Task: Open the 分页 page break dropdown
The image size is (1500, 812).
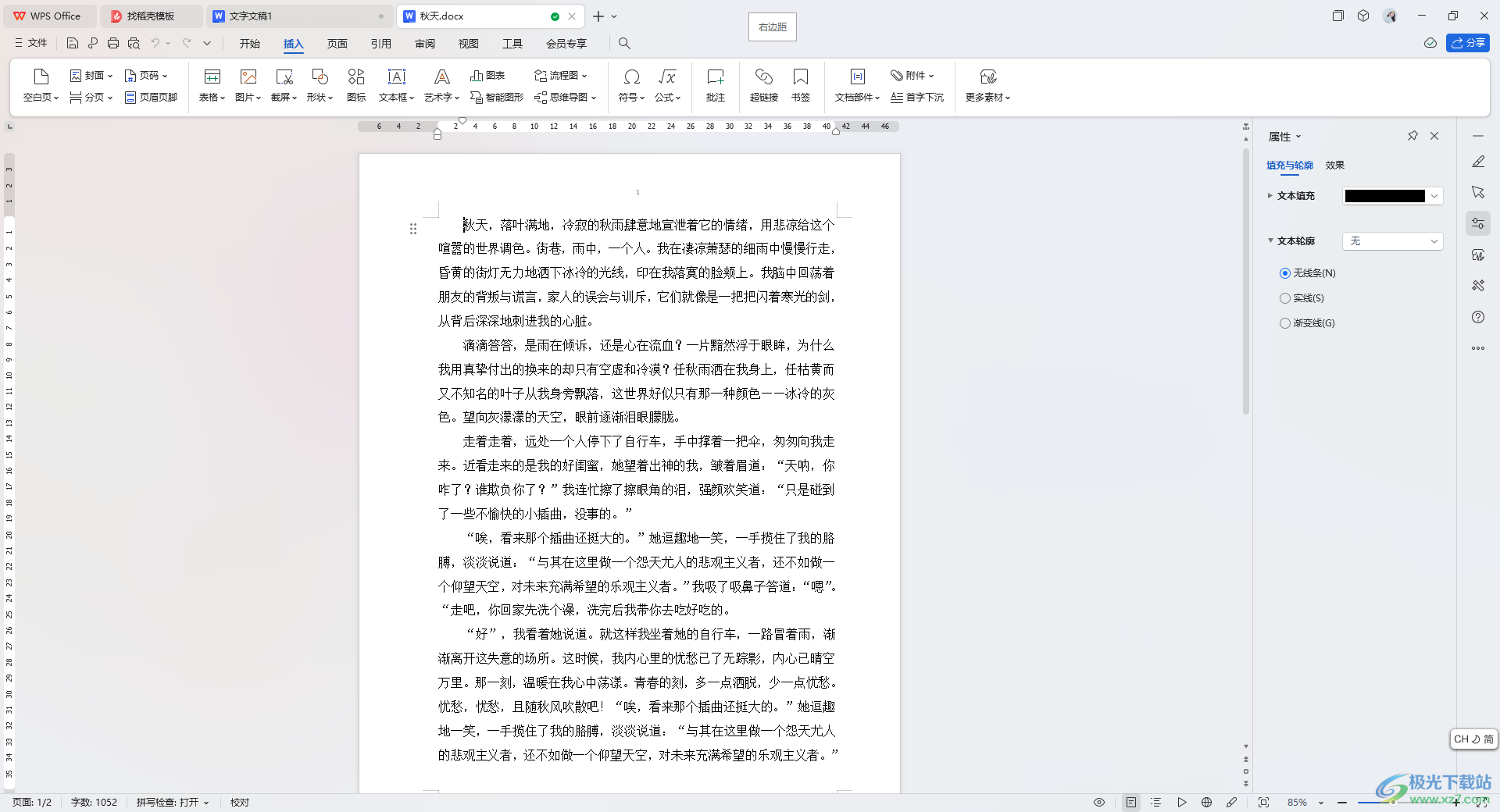Action: [91, 98]
